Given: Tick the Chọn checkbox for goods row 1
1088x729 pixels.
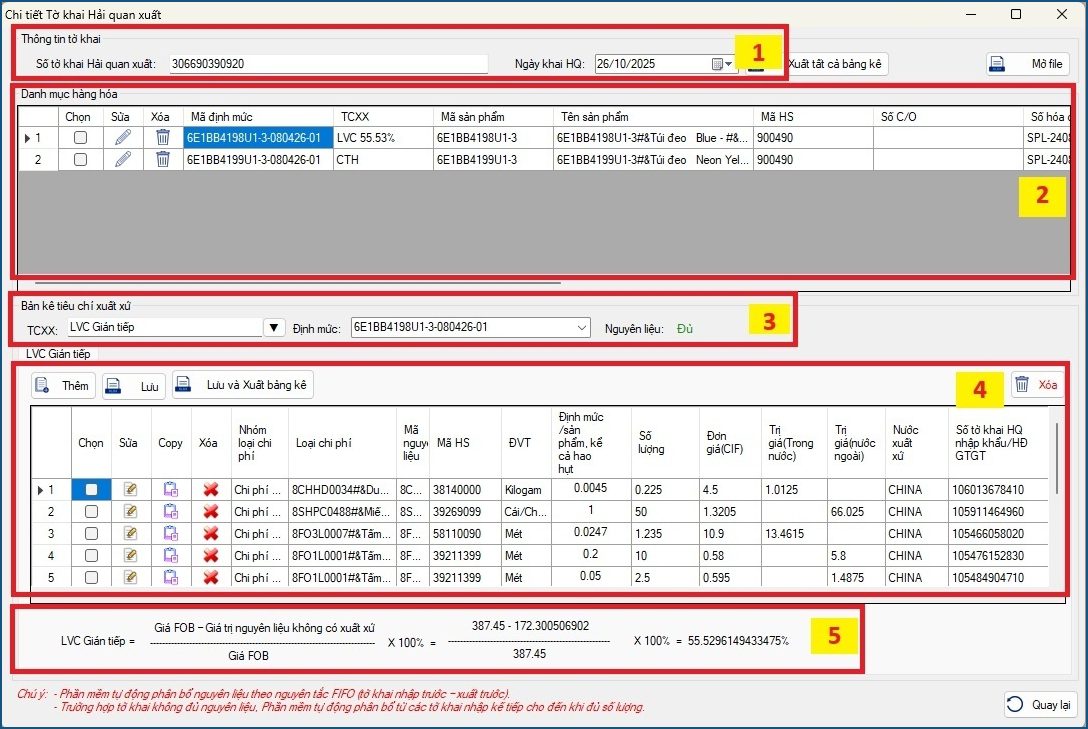Looking at the screenshot, I should tap(80, 138).
